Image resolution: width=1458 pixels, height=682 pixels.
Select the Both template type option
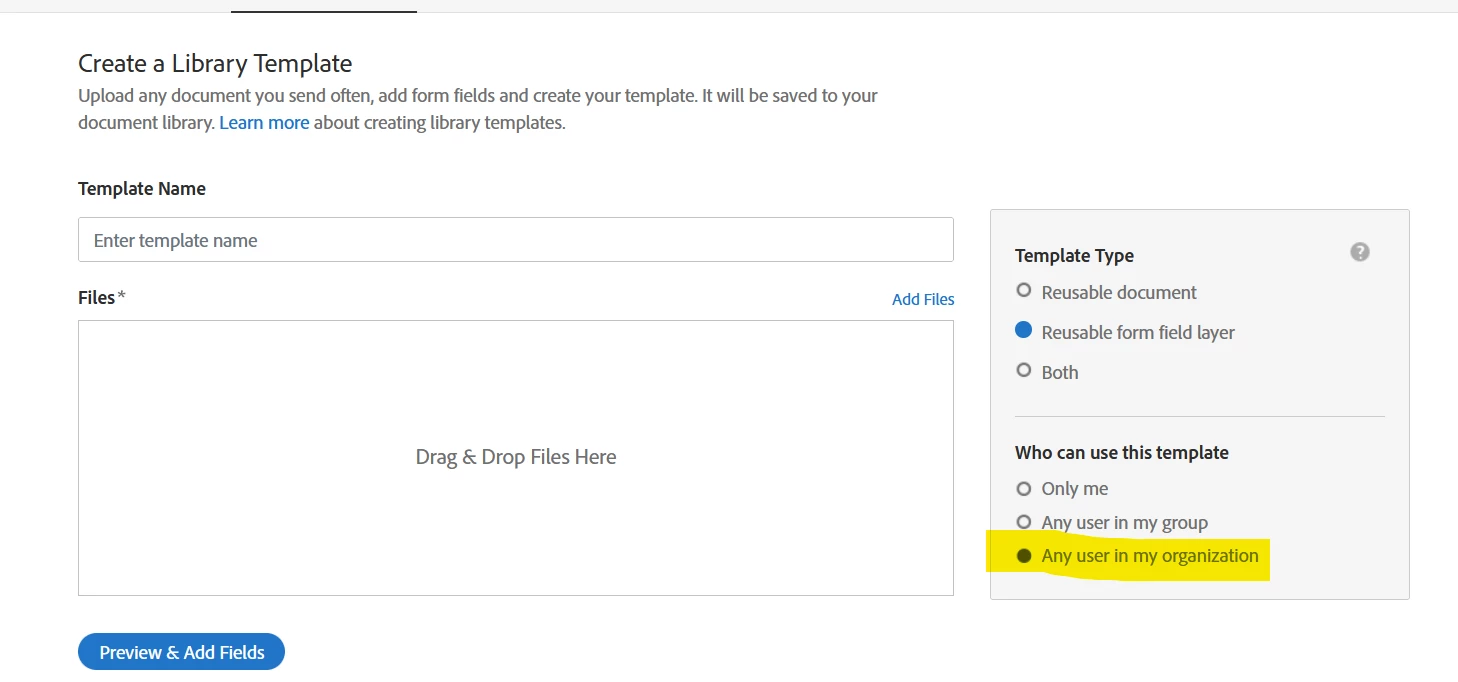(1023, 371)
